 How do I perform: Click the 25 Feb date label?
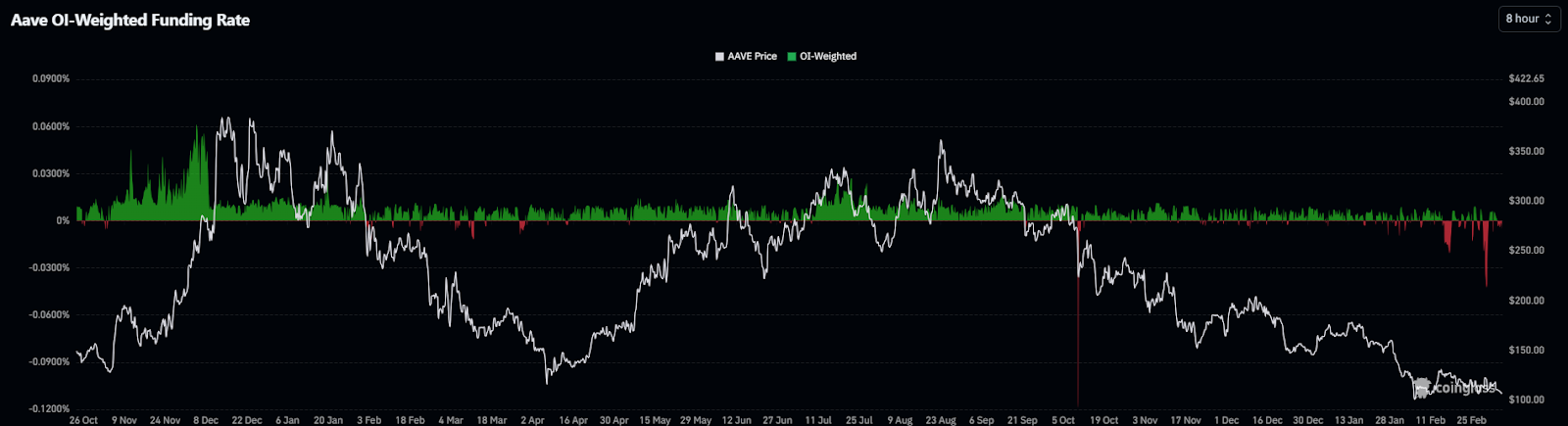point(1471,420)
